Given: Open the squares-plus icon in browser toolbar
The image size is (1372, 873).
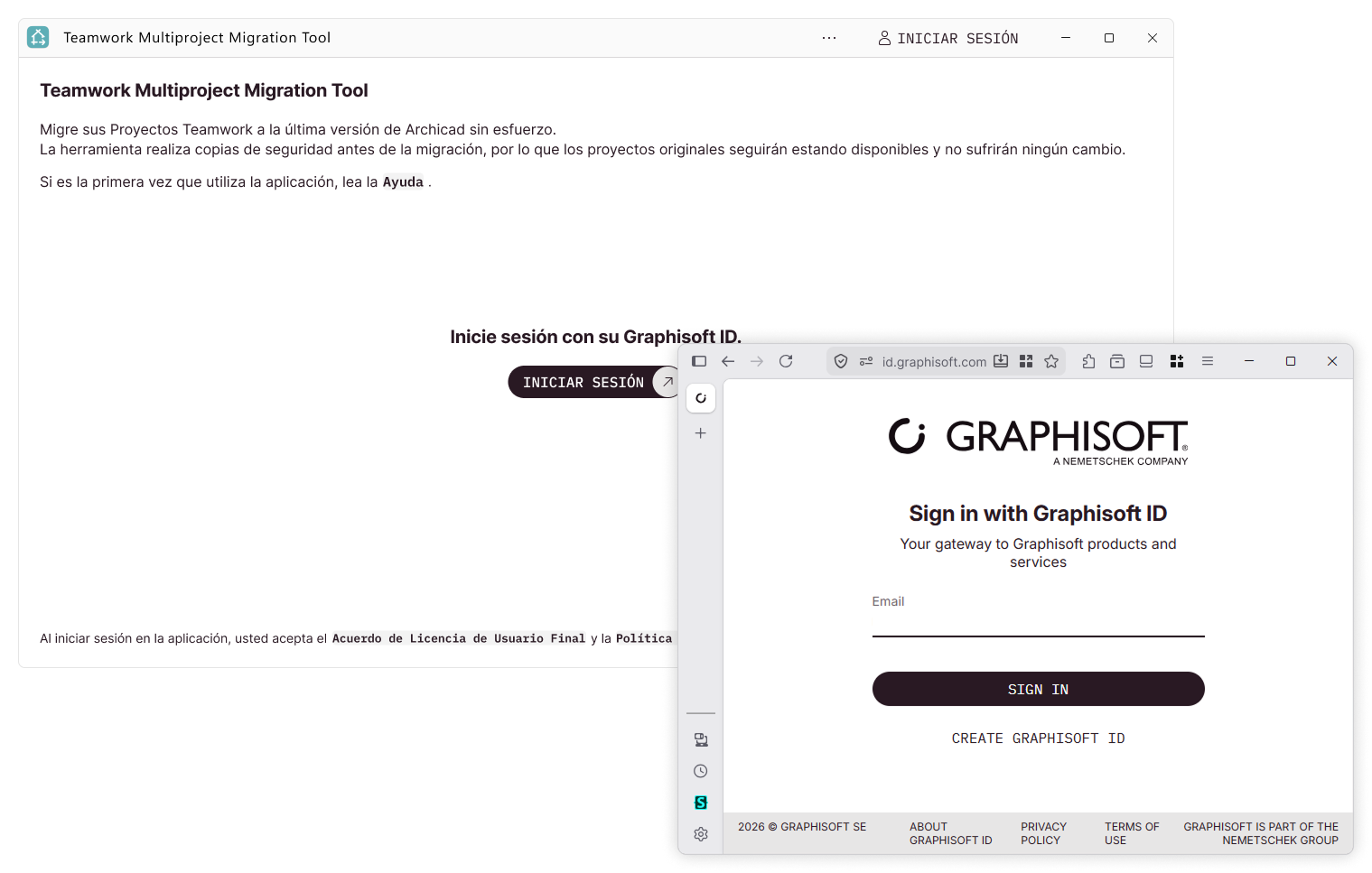Looking at the screenshot, I should (x=1177, y=361).
